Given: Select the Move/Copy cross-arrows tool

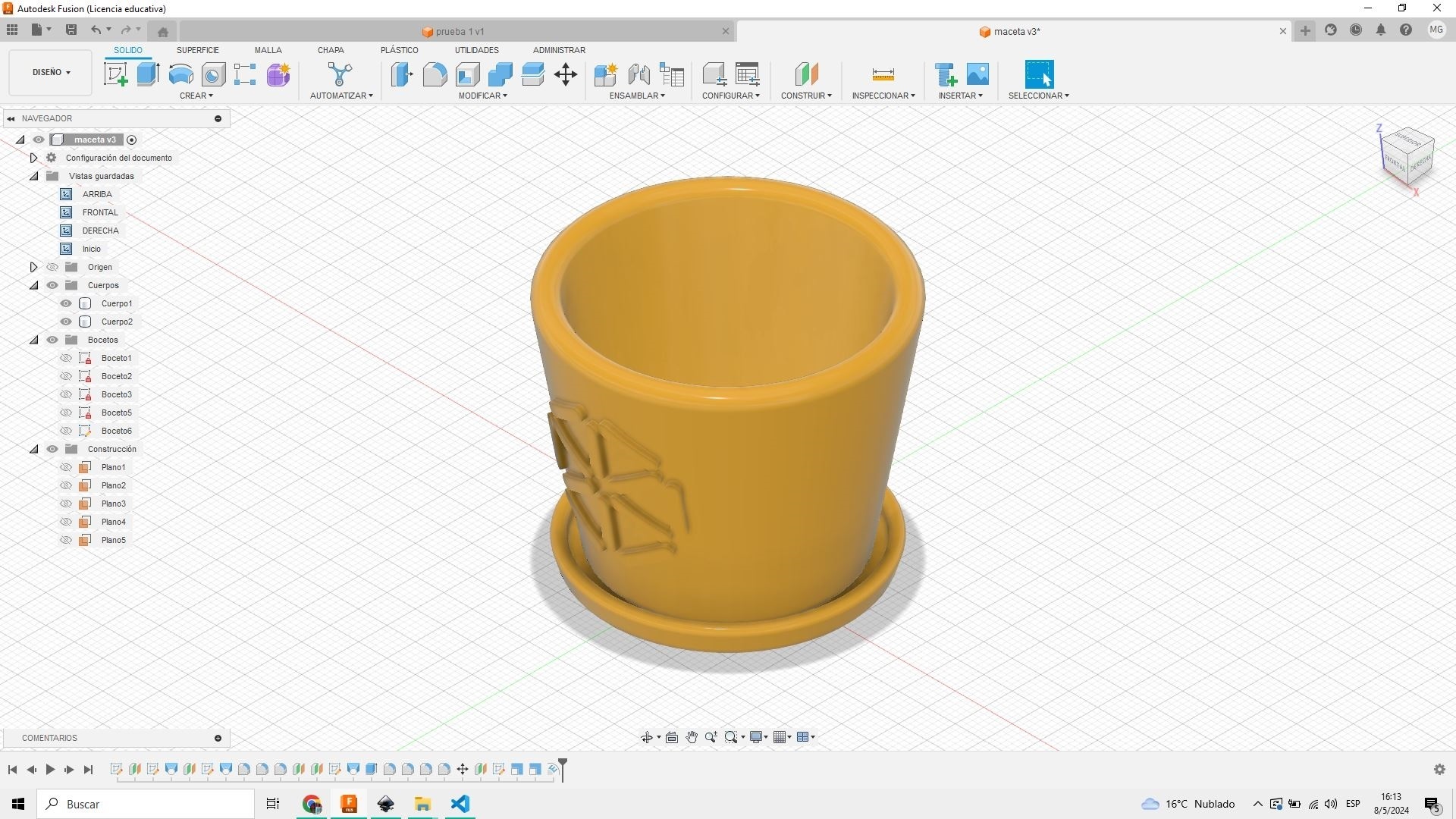Looking at the screenshot, I should pos(566,74).
